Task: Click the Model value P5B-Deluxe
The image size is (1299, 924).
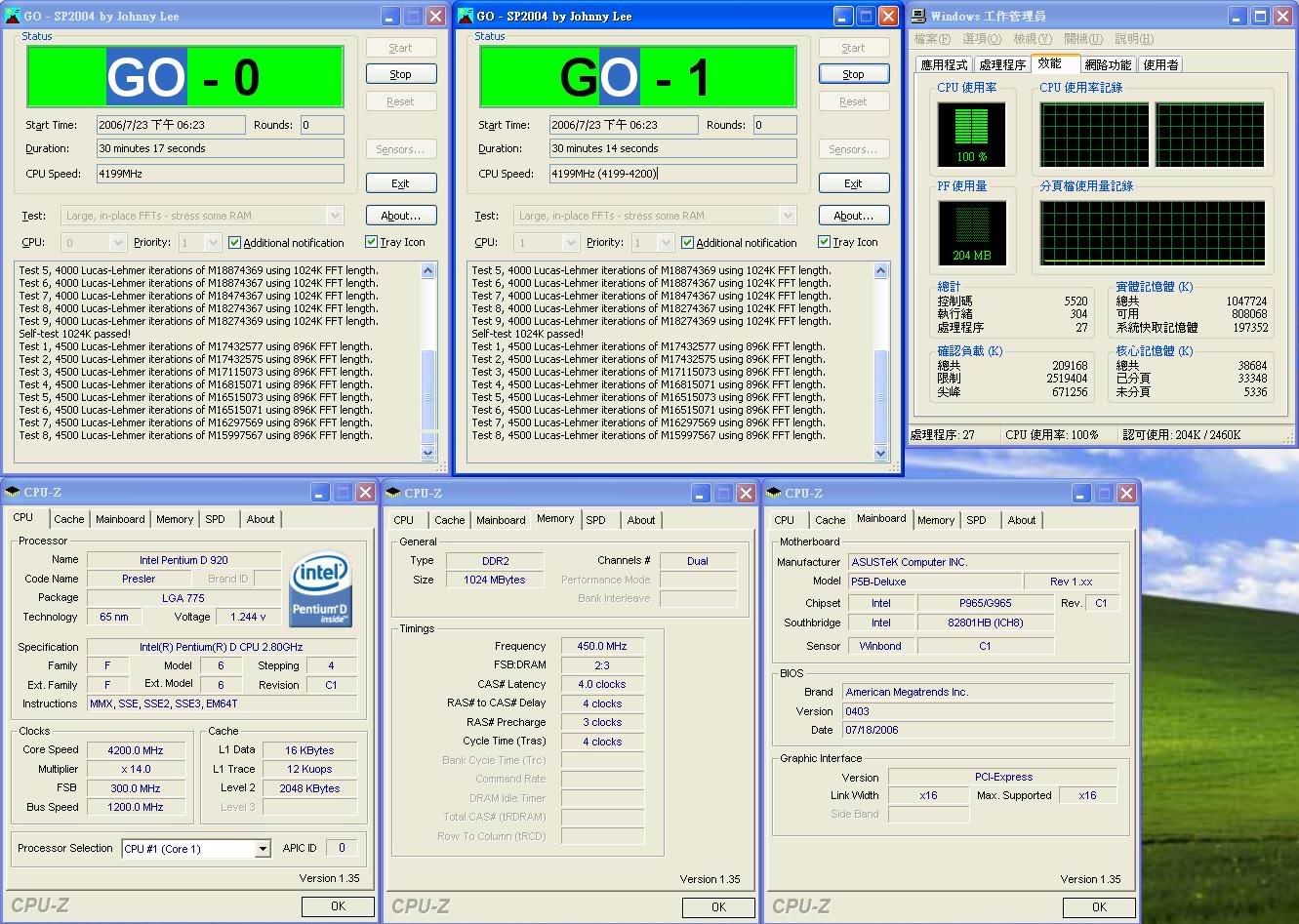Action: tap(933, 582)
